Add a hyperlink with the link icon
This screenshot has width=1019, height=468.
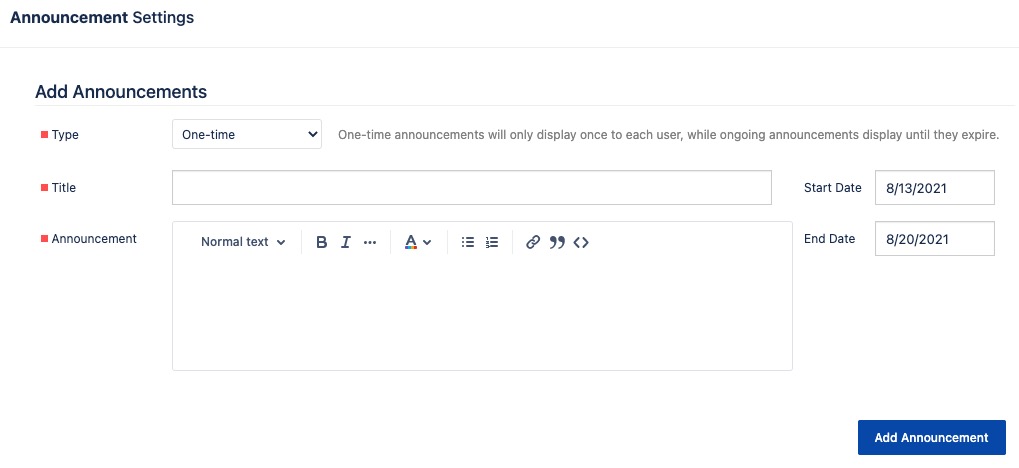point(533,242)
